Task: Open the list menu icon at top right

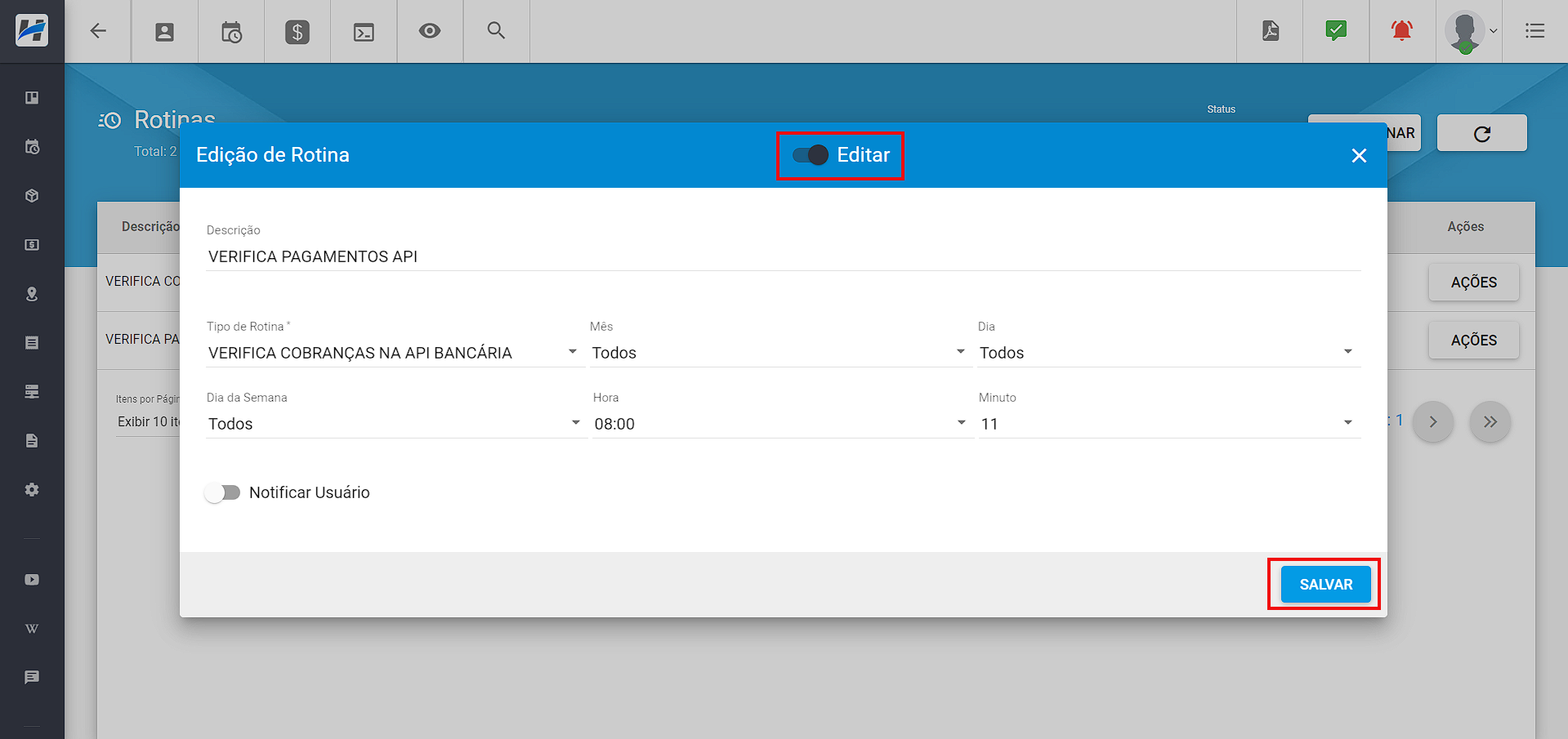Action: click(1535, 31)
